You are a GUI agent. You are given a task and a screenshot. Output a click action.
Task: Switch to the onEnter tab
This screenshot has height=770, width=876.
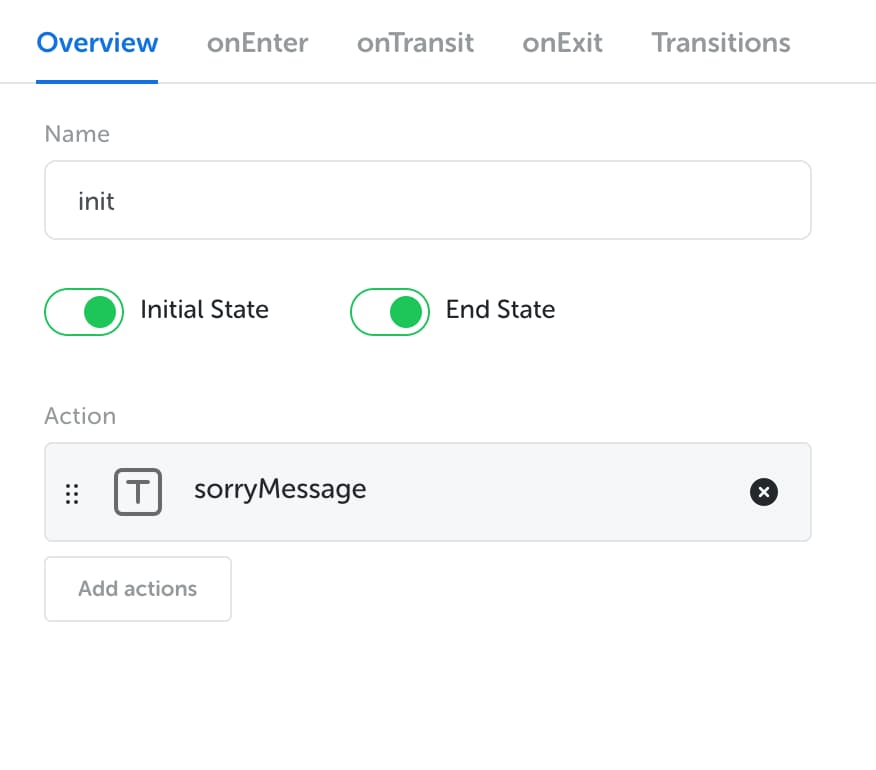pos(257,43)
